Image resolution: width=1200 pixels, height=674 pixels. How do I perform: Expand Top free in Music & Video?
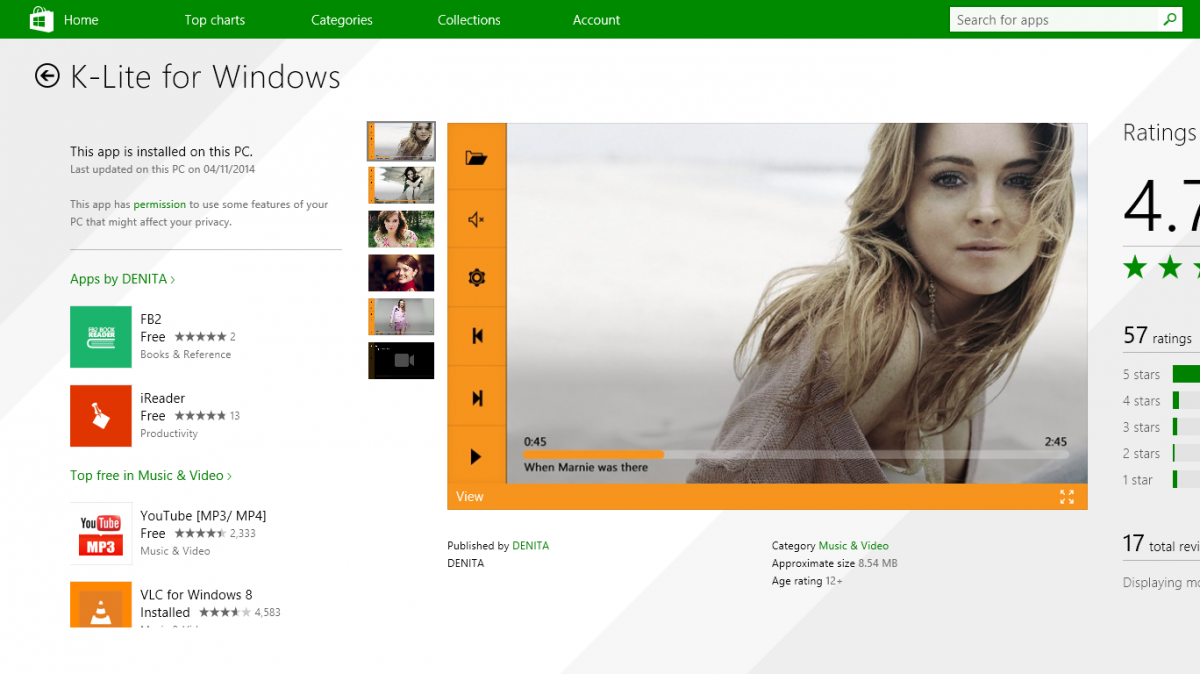click(x=150, y=476)
